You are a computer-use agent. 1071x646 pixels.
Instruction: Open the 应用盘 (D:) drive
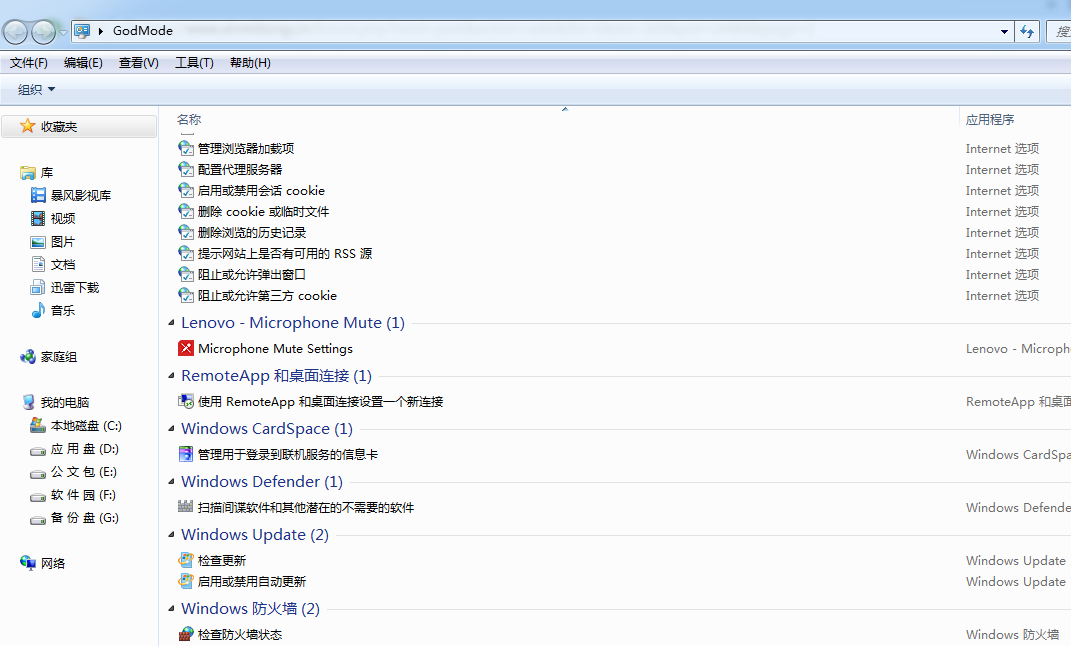coord(74,449)
